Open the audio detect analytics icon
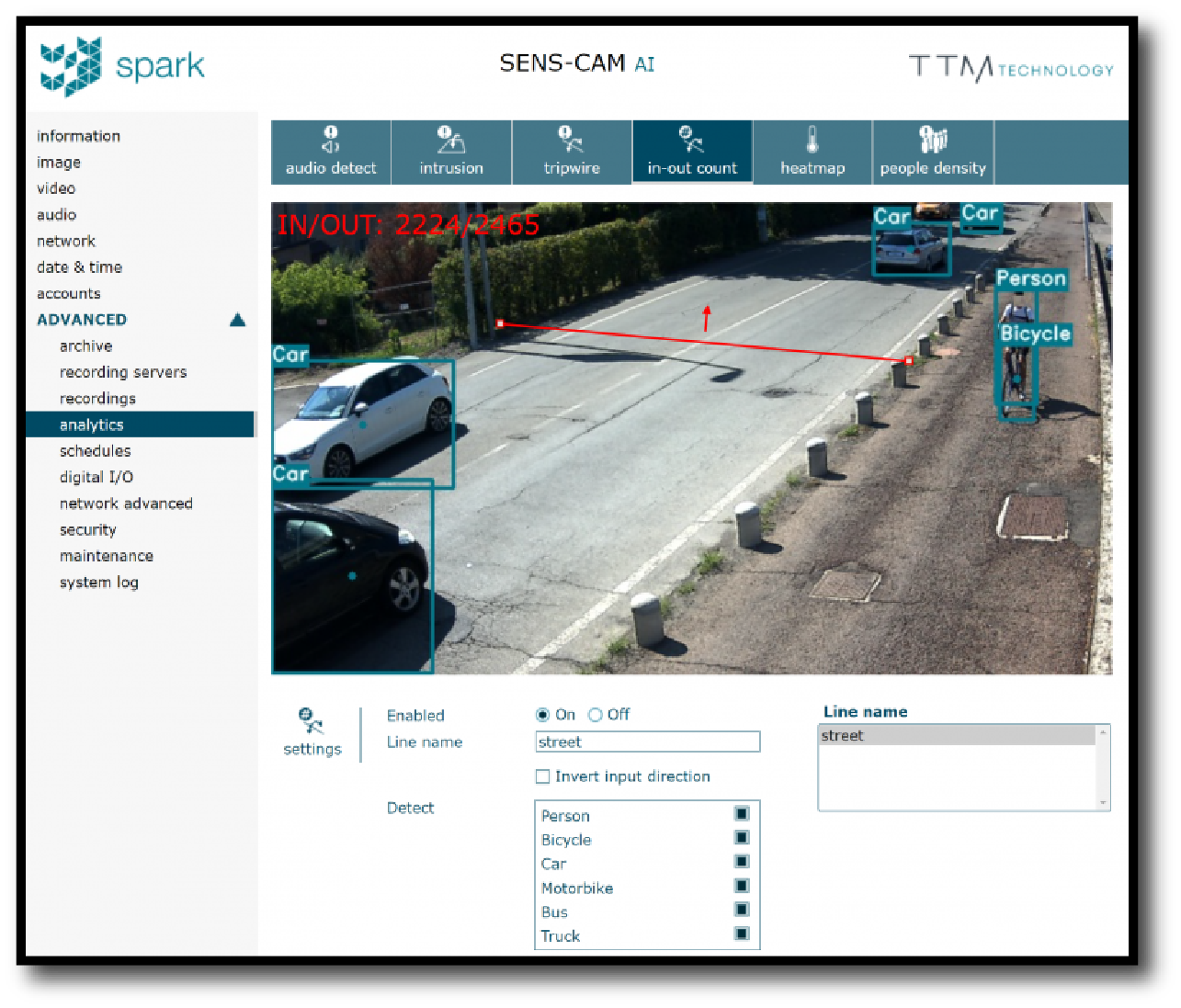Screen dimensions: 1181x1008 click(331, 140)
